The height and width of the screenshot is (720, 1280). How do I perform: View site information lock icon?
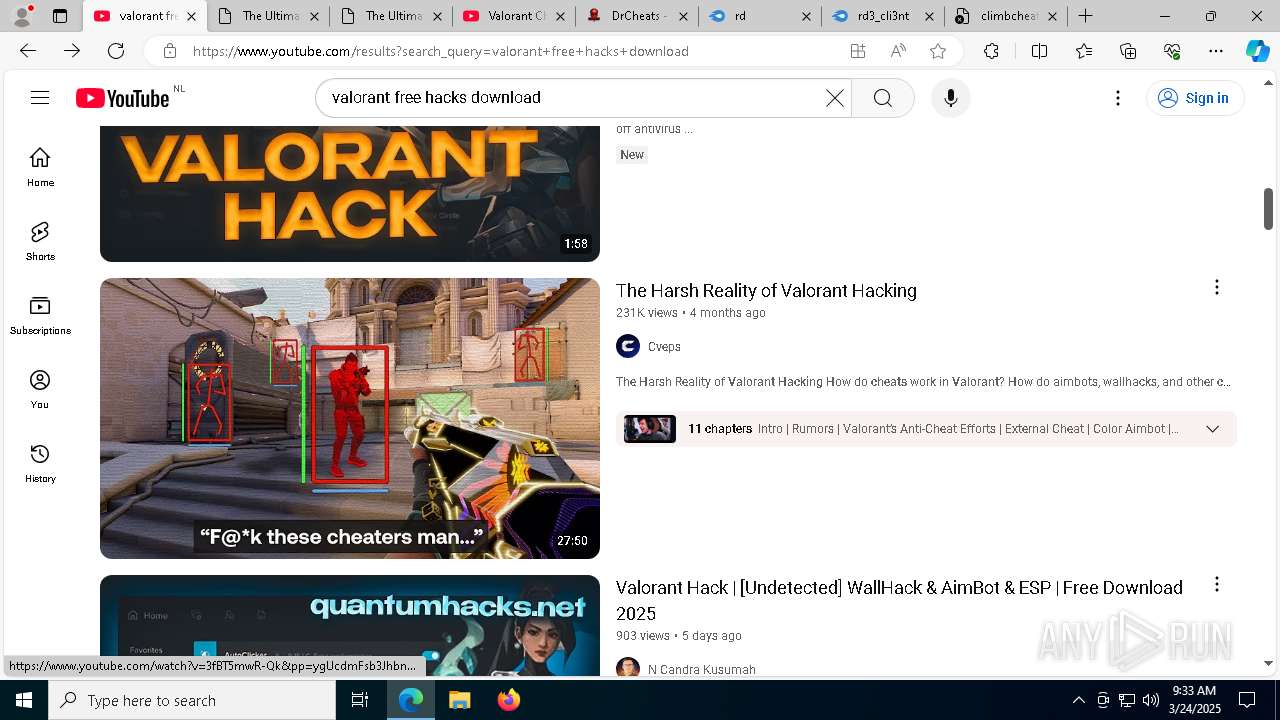(170, 51)
